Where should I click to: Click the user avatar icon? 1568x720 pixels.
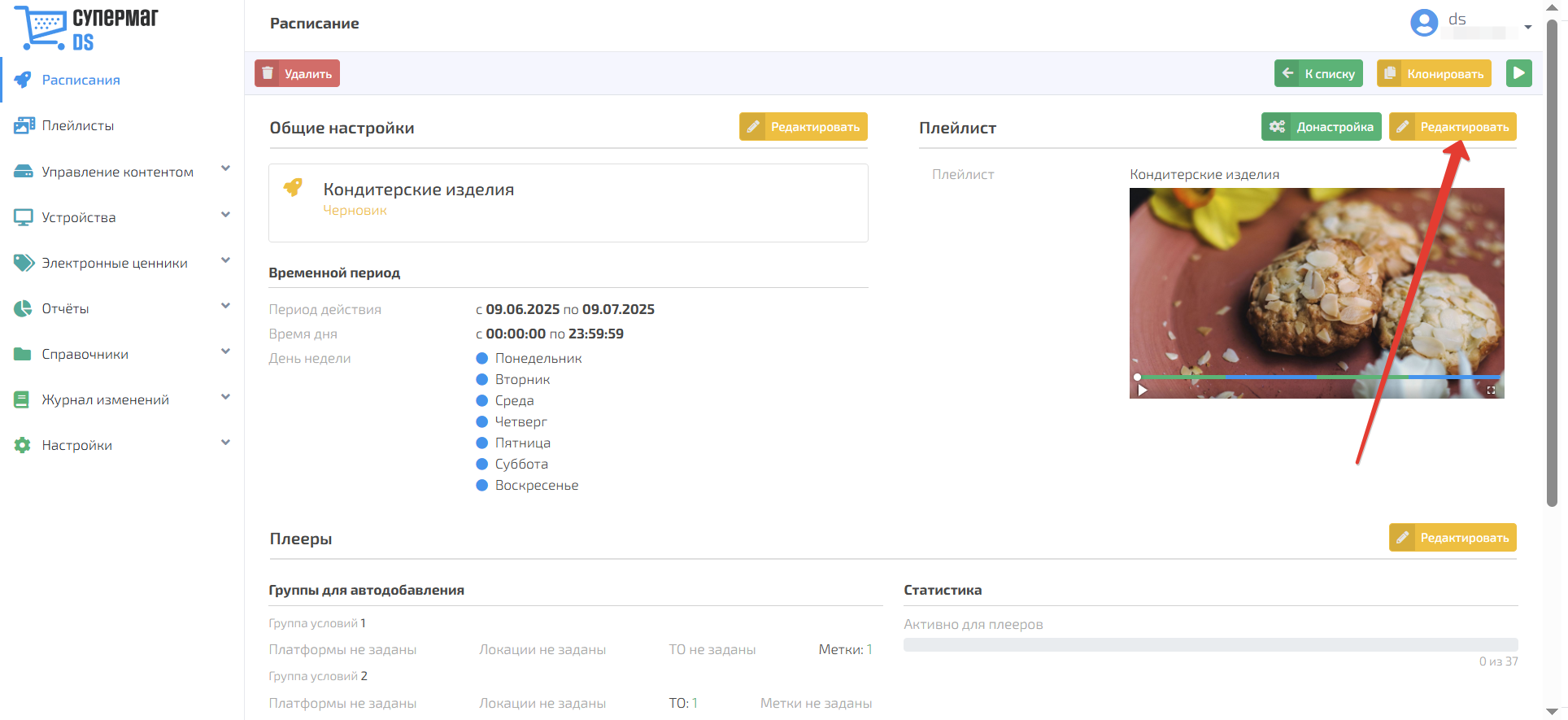coord(1424,23)
